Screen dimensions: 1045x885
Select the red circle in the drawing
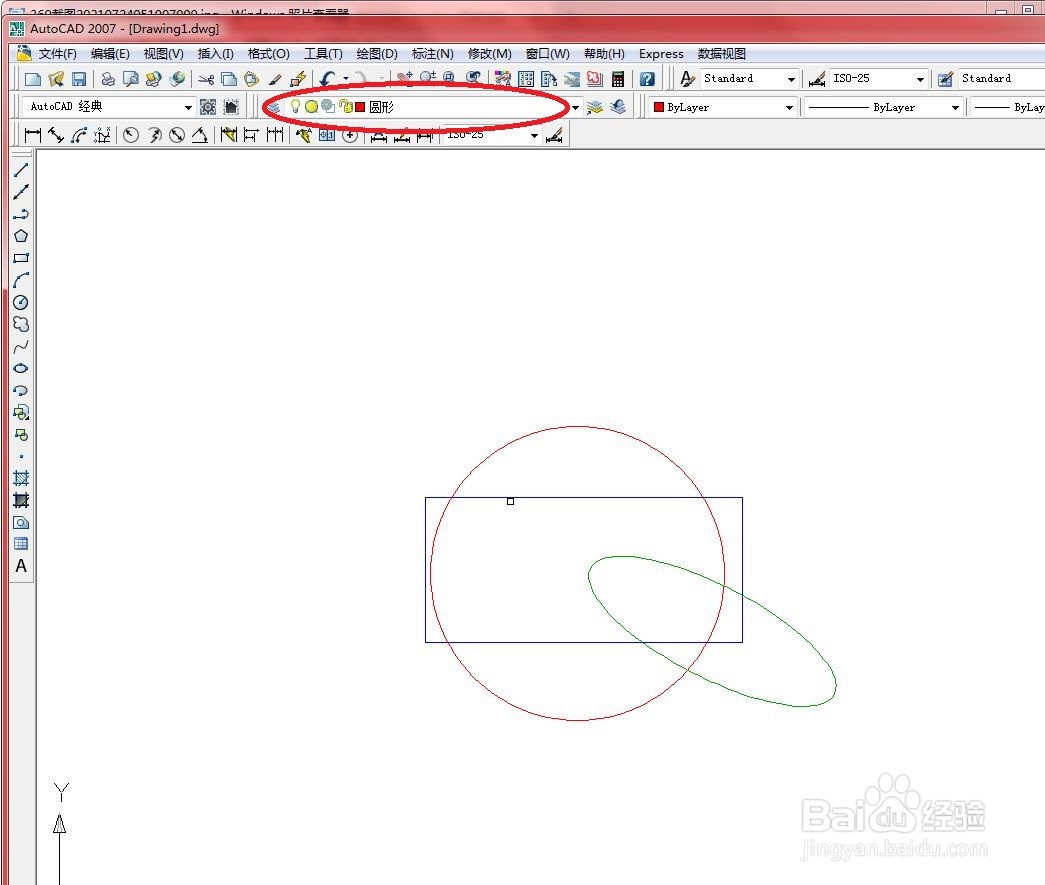577,427
